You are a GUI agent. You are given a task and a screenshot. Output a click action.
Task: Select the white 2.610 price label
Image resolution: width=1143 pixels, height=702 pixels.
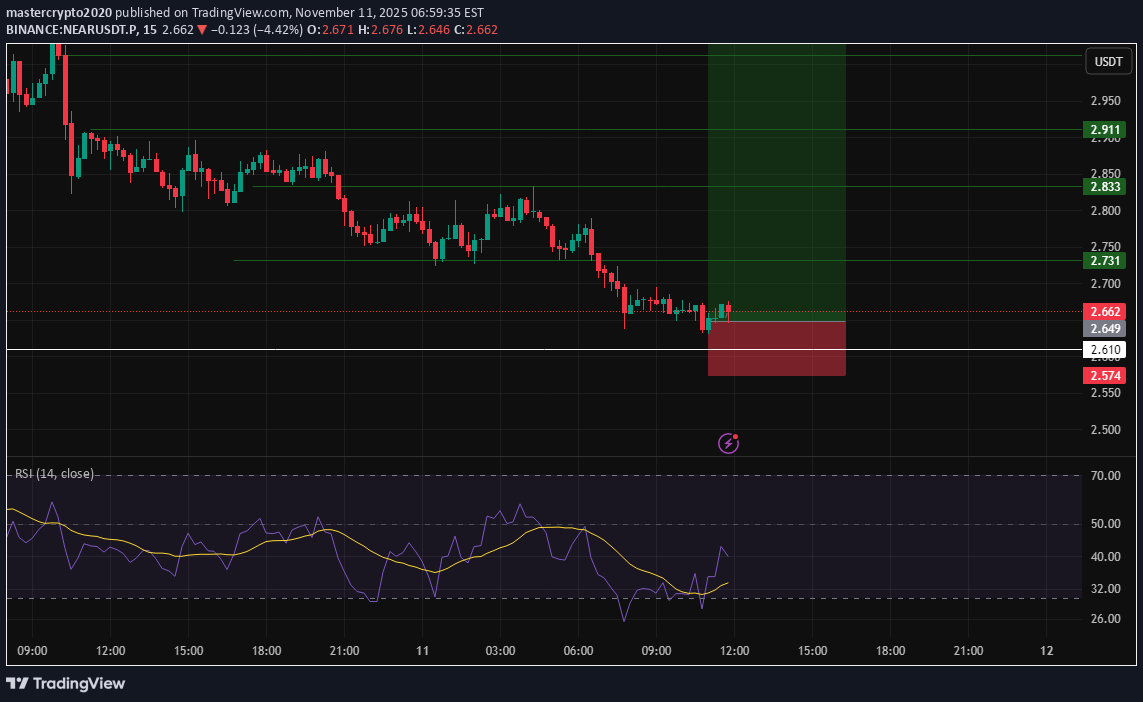pos(1104,349)
